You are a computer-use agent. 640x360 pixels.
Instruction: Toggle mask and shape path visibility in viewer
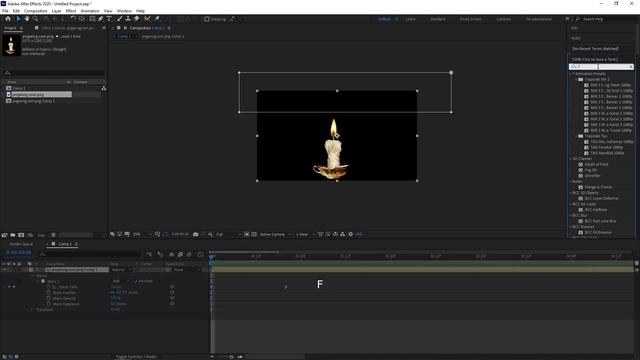tap(165, 234)
